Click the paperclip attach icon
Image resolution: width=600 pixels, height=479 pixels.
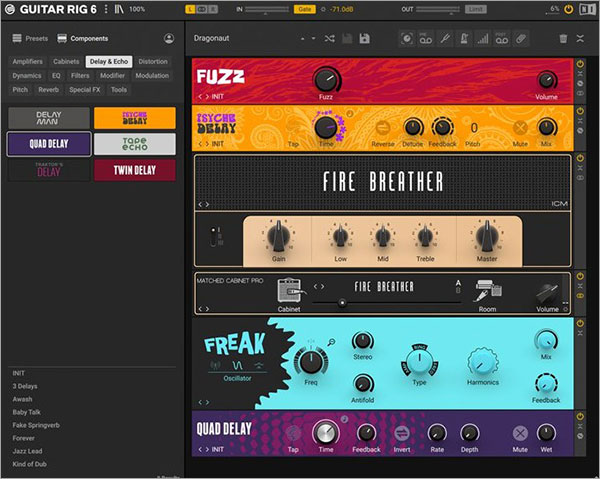tap(521, 39)
